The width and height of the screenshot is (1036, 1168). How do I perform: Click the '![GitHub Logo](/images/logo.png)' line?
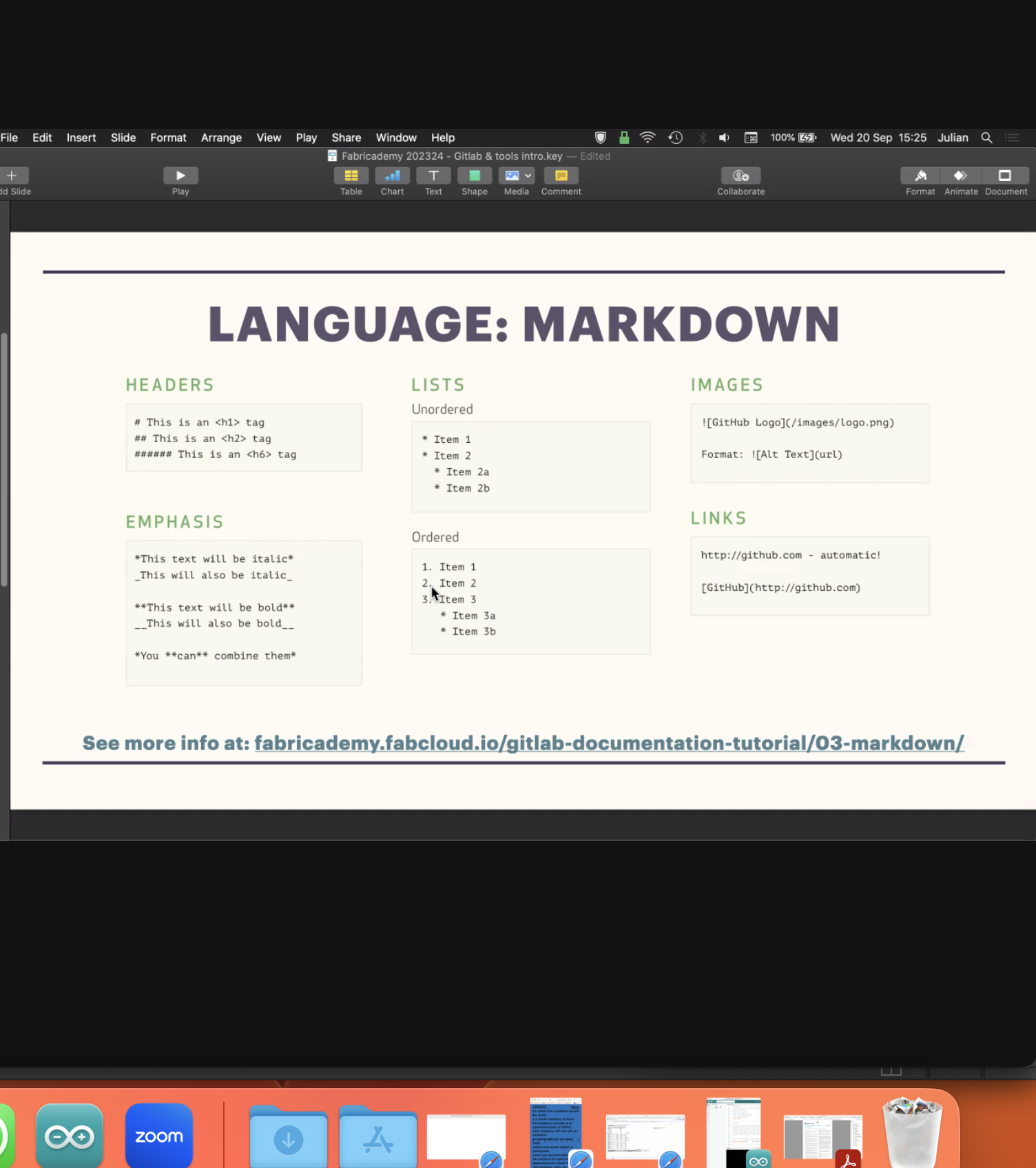(x=798, y=422)
